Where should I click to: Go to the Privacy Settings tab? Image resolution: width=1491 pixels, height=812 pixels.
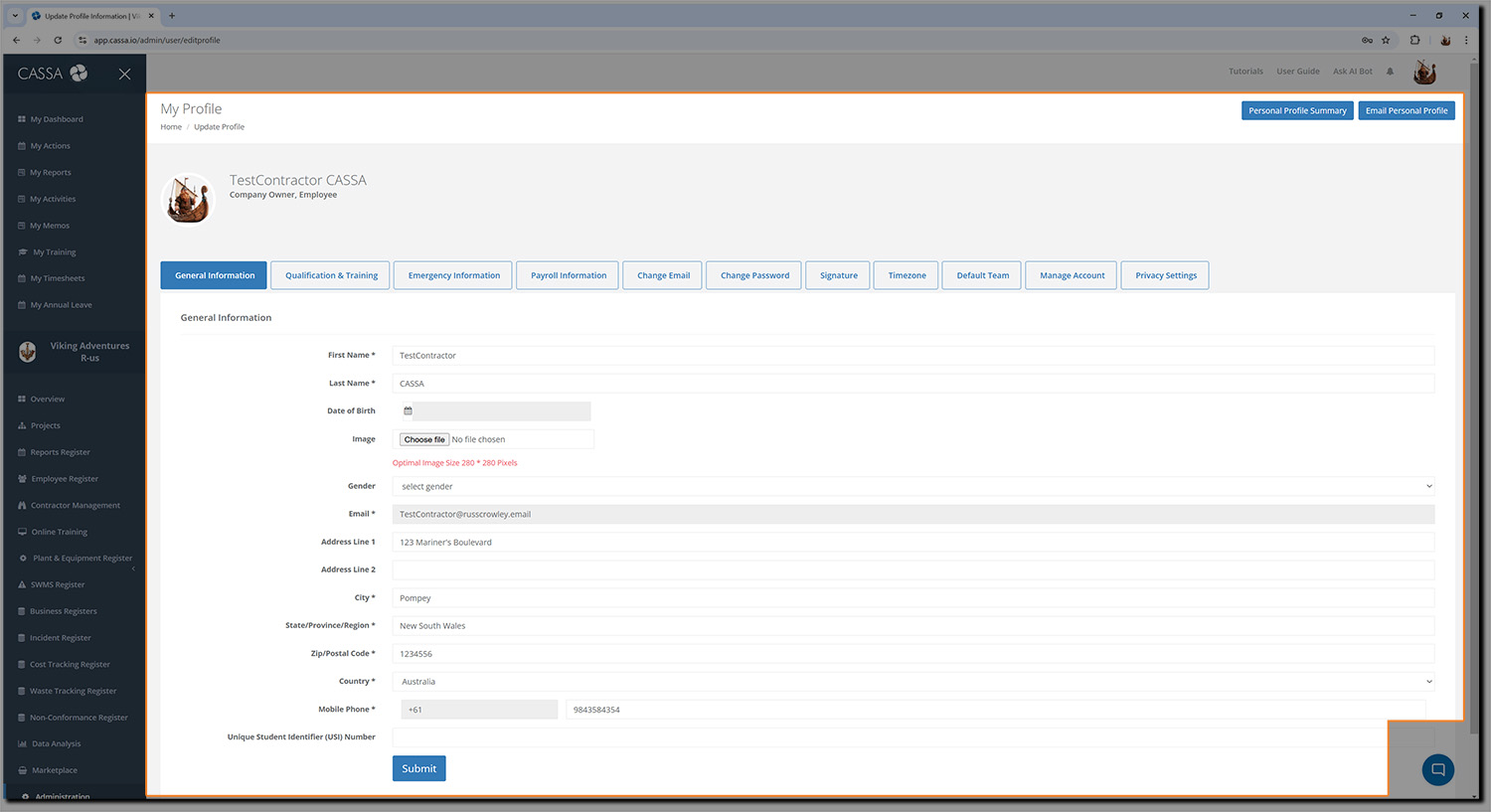1165,275
